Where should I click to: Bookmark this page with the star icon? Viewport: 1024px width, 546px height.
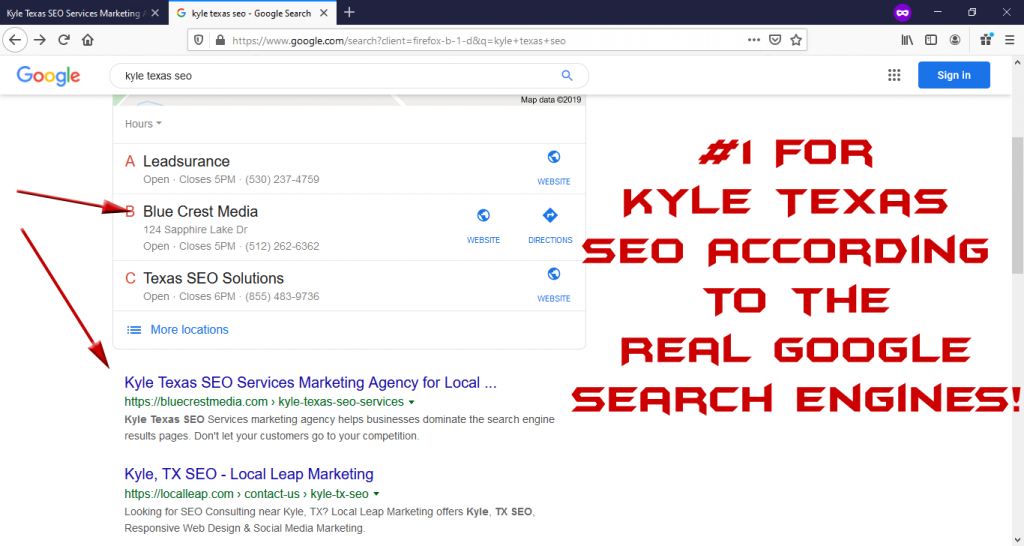point(796,40)
